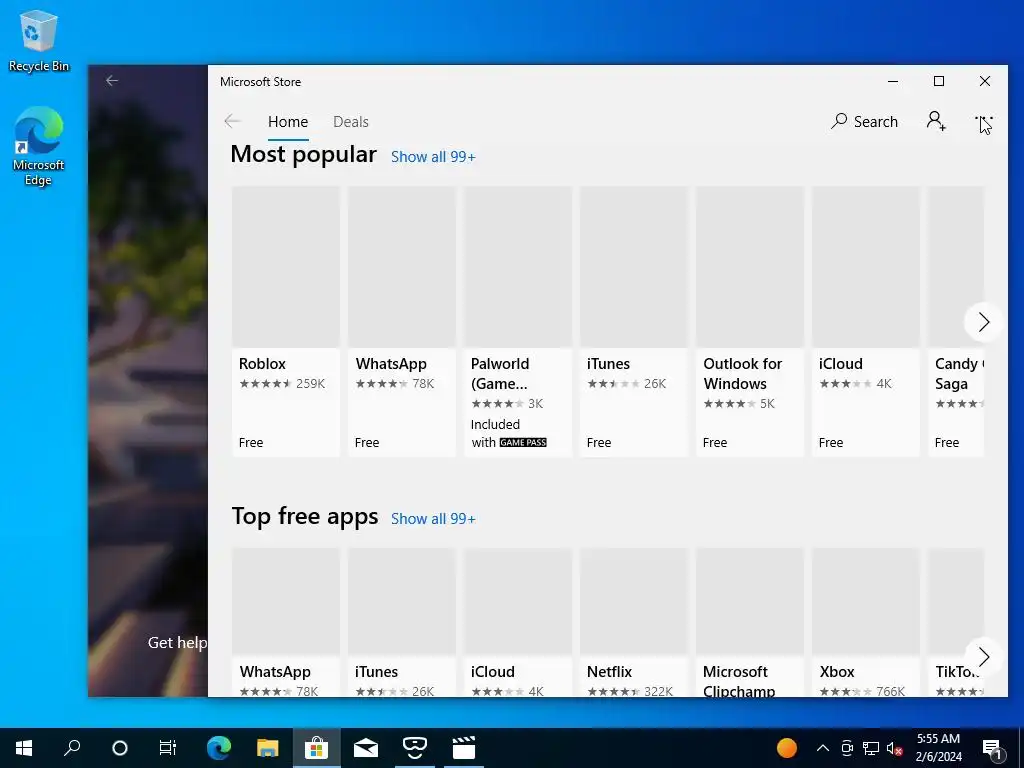
Task: Click the Candy Crush Saga title
Action: tap(959, 374)
